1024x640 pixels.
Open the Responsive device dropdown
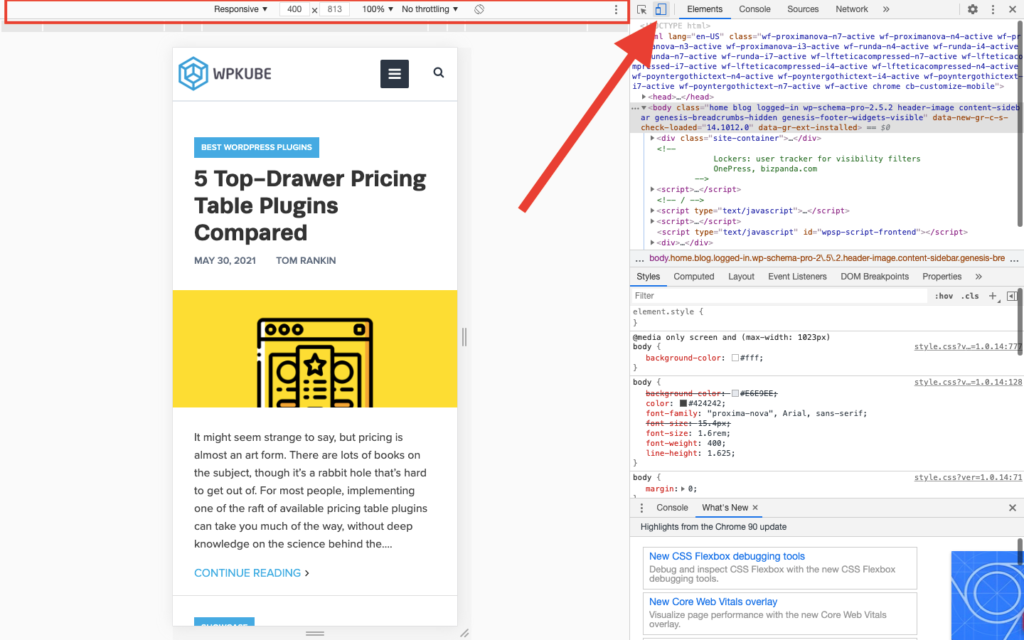click(x=241, y=9)
